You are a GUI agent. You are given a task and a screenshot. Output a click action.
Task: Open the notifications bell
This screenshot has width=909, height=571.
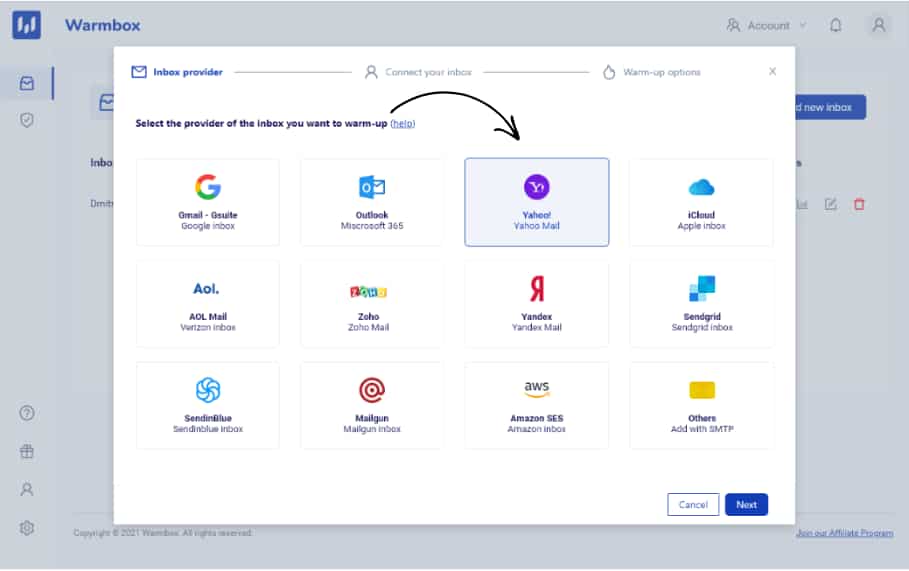[x=836, y=26]
